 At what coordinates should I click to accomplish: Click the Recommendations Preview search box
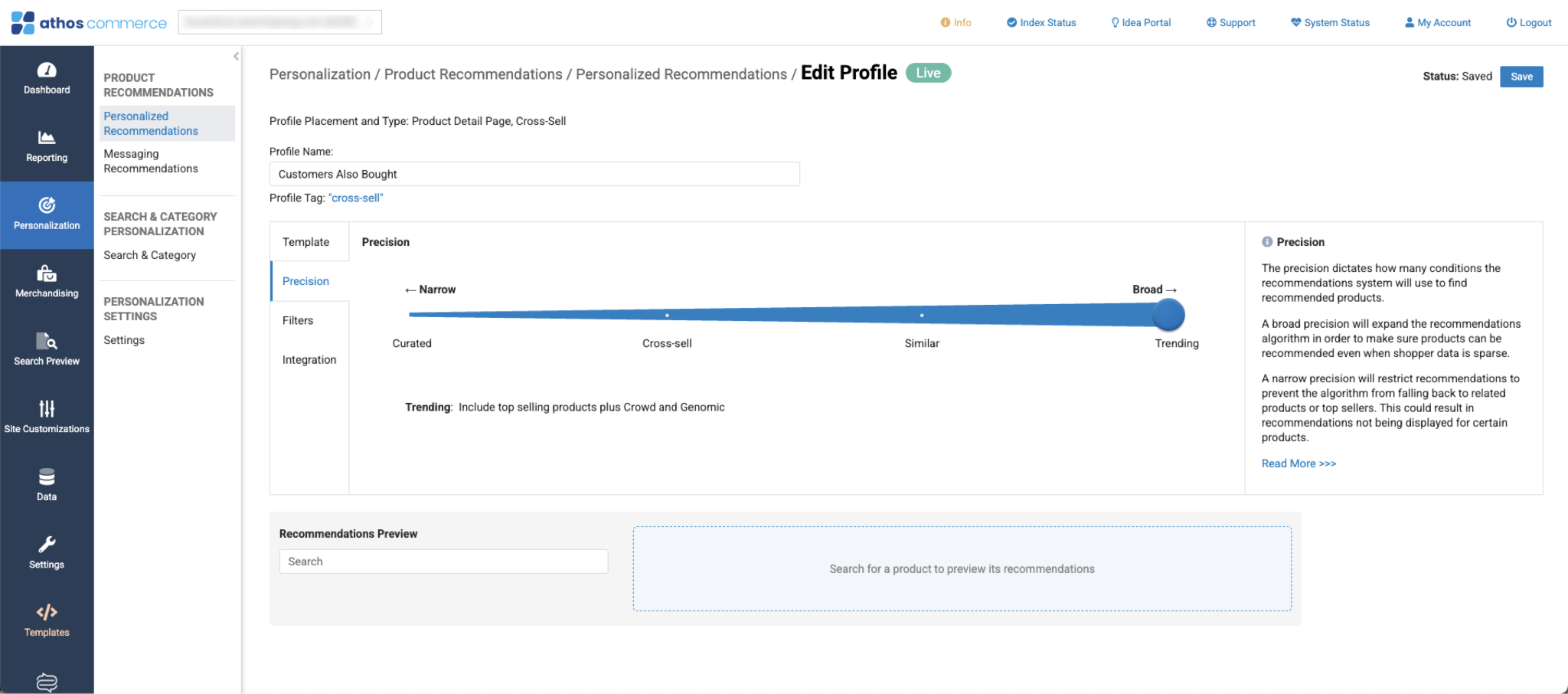click(443, 561)
